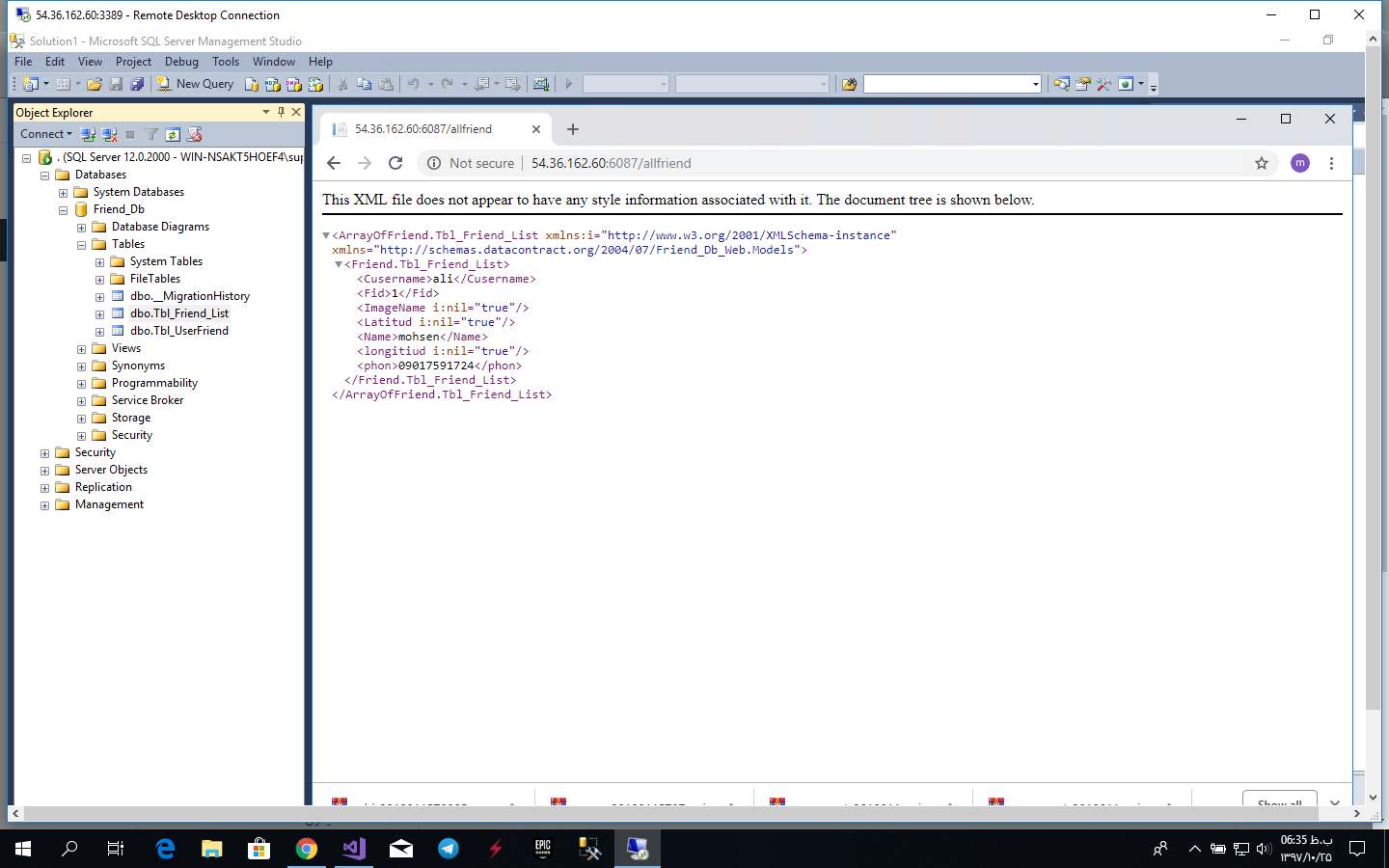Reload the browser page
This screenshot has width=1389, height=868.
(x=395, y=163)
